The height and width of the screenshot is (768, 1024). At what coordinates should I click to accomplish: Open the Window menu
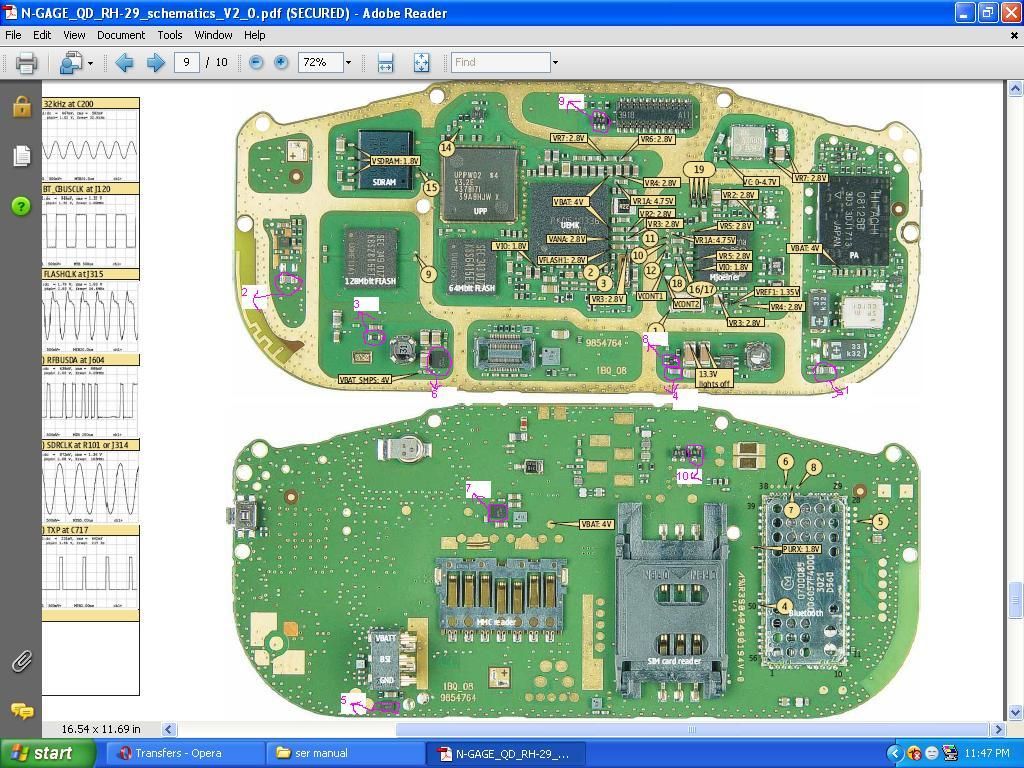213,35
